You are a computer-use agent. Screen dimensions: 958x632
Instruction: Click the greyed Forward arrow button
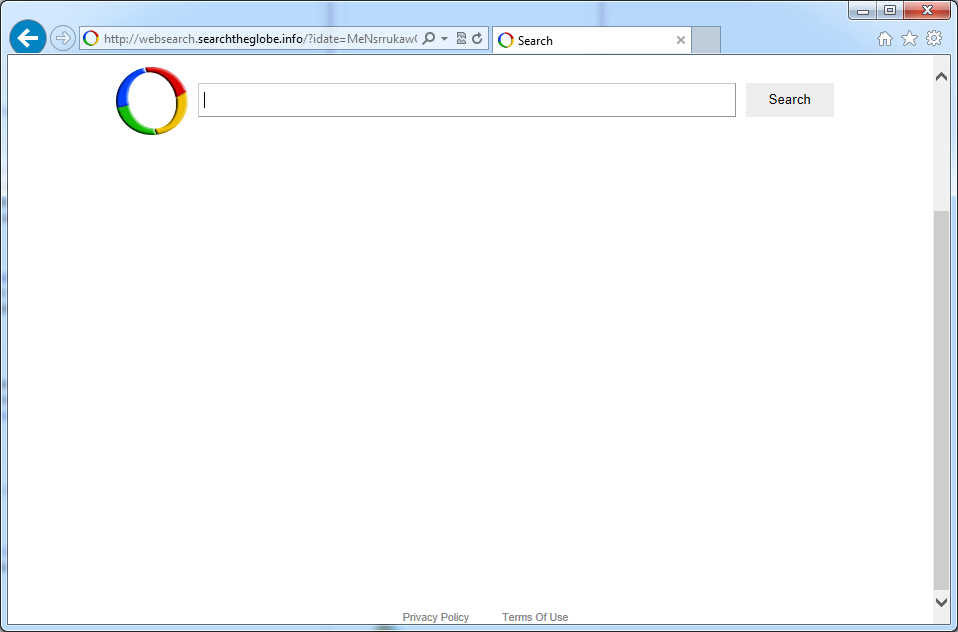click(x=62, y=39)
